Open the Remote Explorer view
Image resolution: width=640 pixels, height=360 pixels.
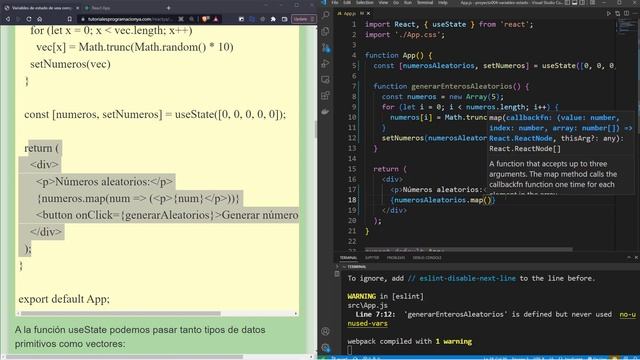(x=325, y=80)
